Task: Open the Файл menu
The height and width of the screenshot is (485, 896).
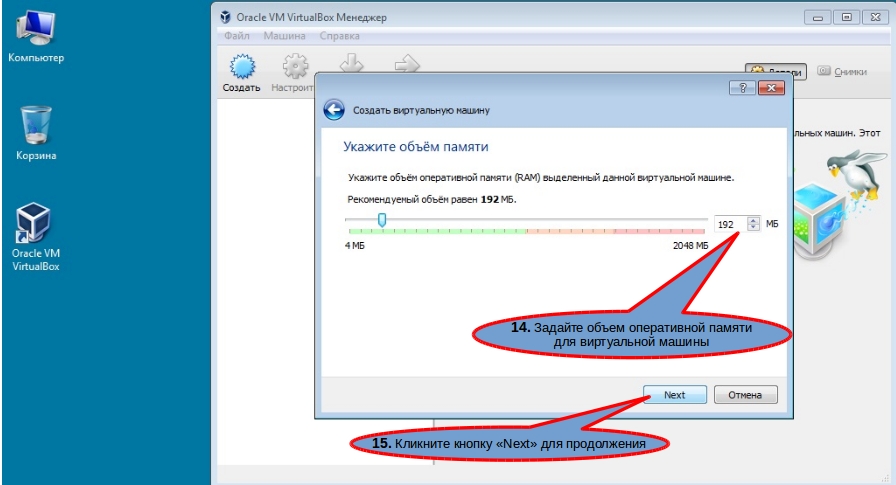Action: click(x=237, y=35)
